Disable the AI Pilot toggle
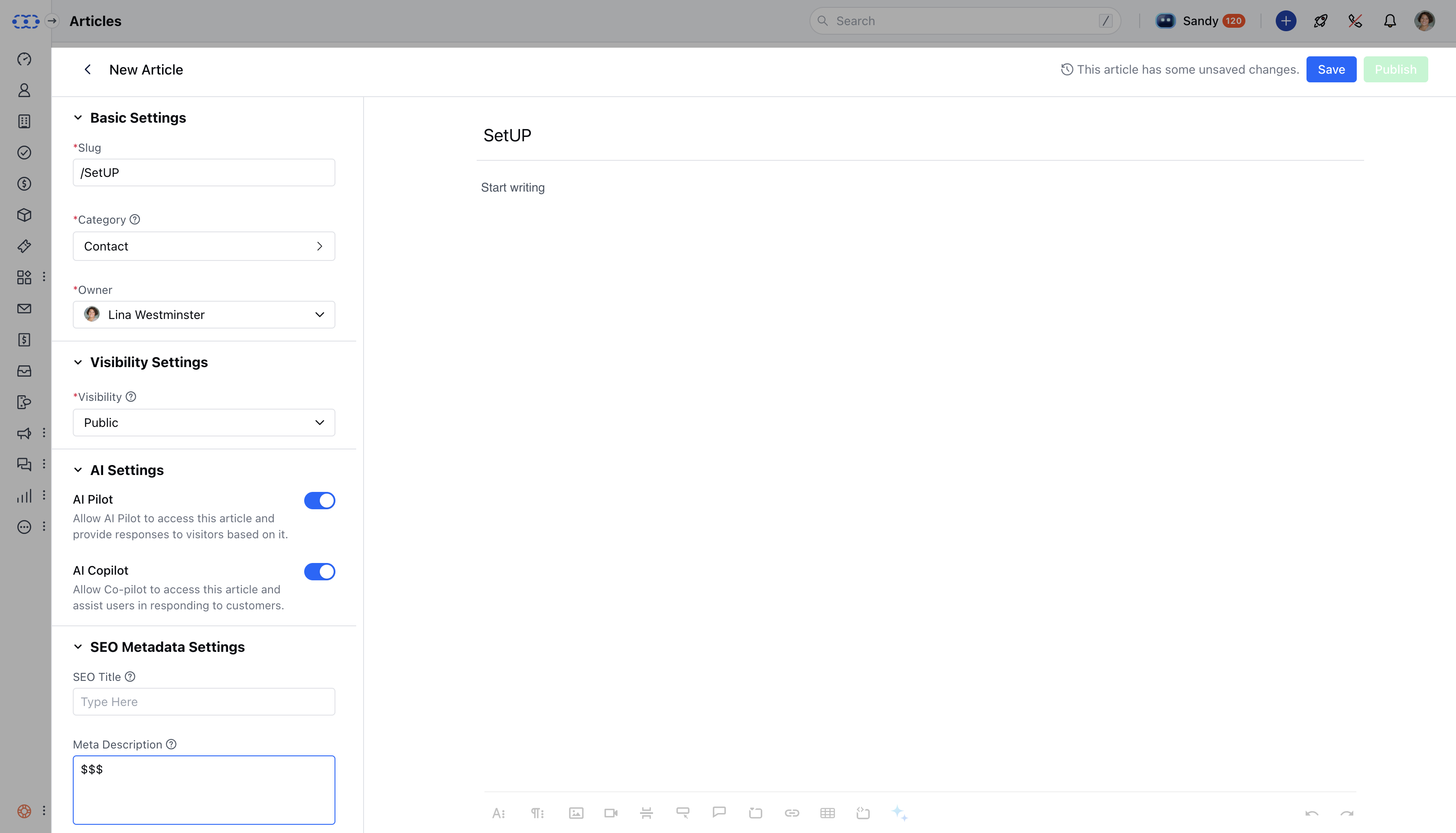This screenshot has width=1456, height=833. [319, 501]
